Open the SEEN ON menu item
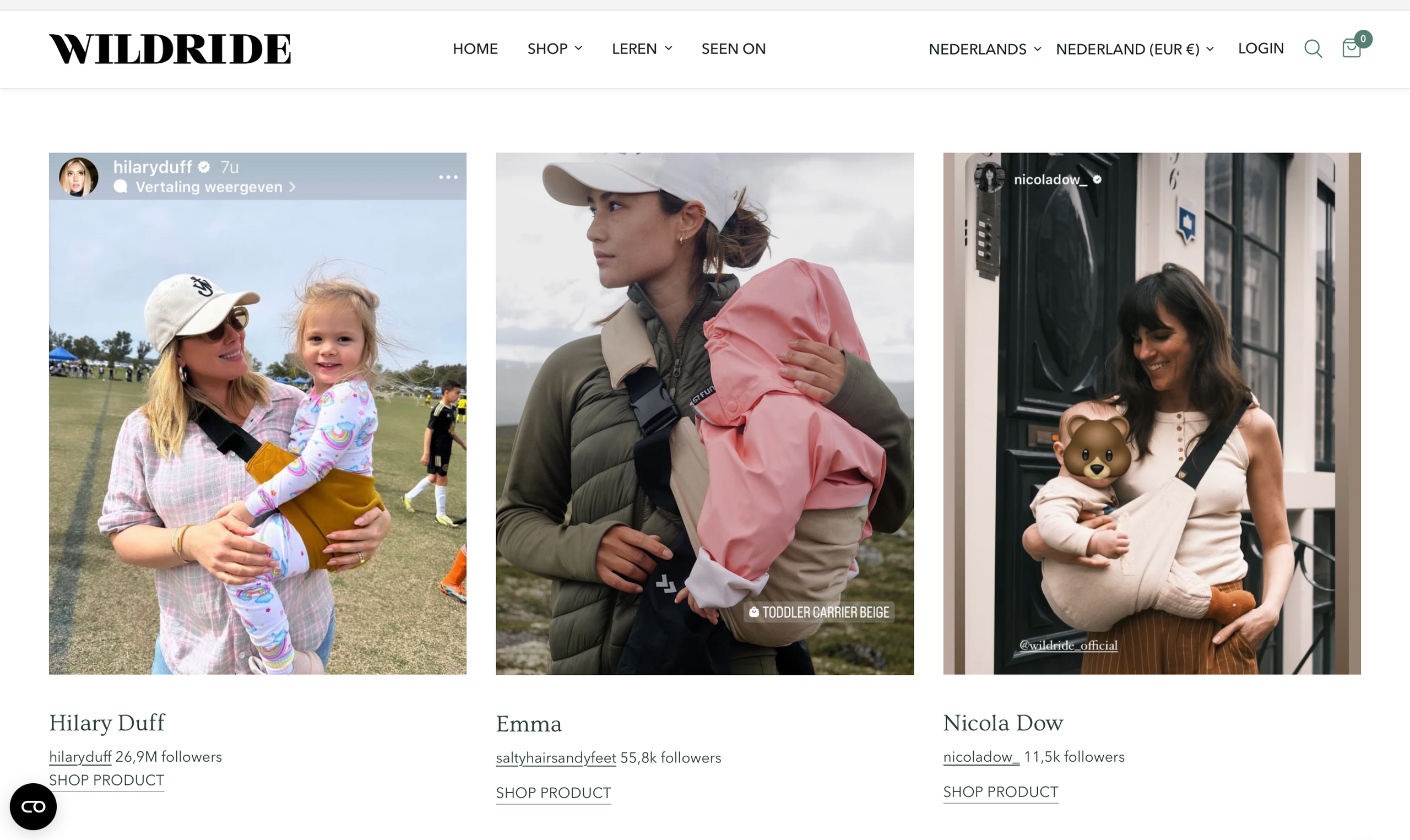The width and height of the screenshot is (1410, 840). 733,48
